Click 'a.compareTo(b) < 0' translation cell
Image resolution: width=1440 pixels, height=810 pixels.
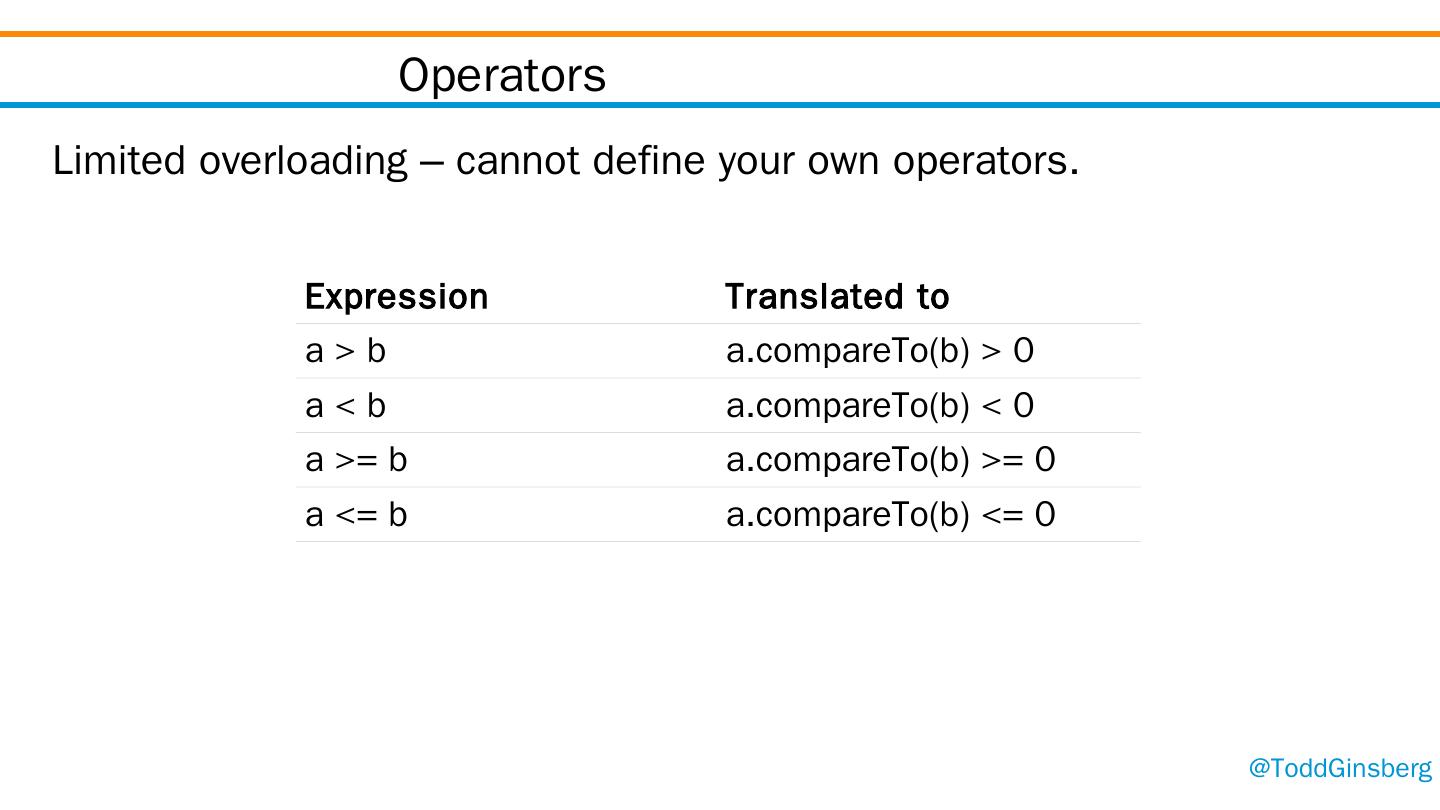(879, 406)
